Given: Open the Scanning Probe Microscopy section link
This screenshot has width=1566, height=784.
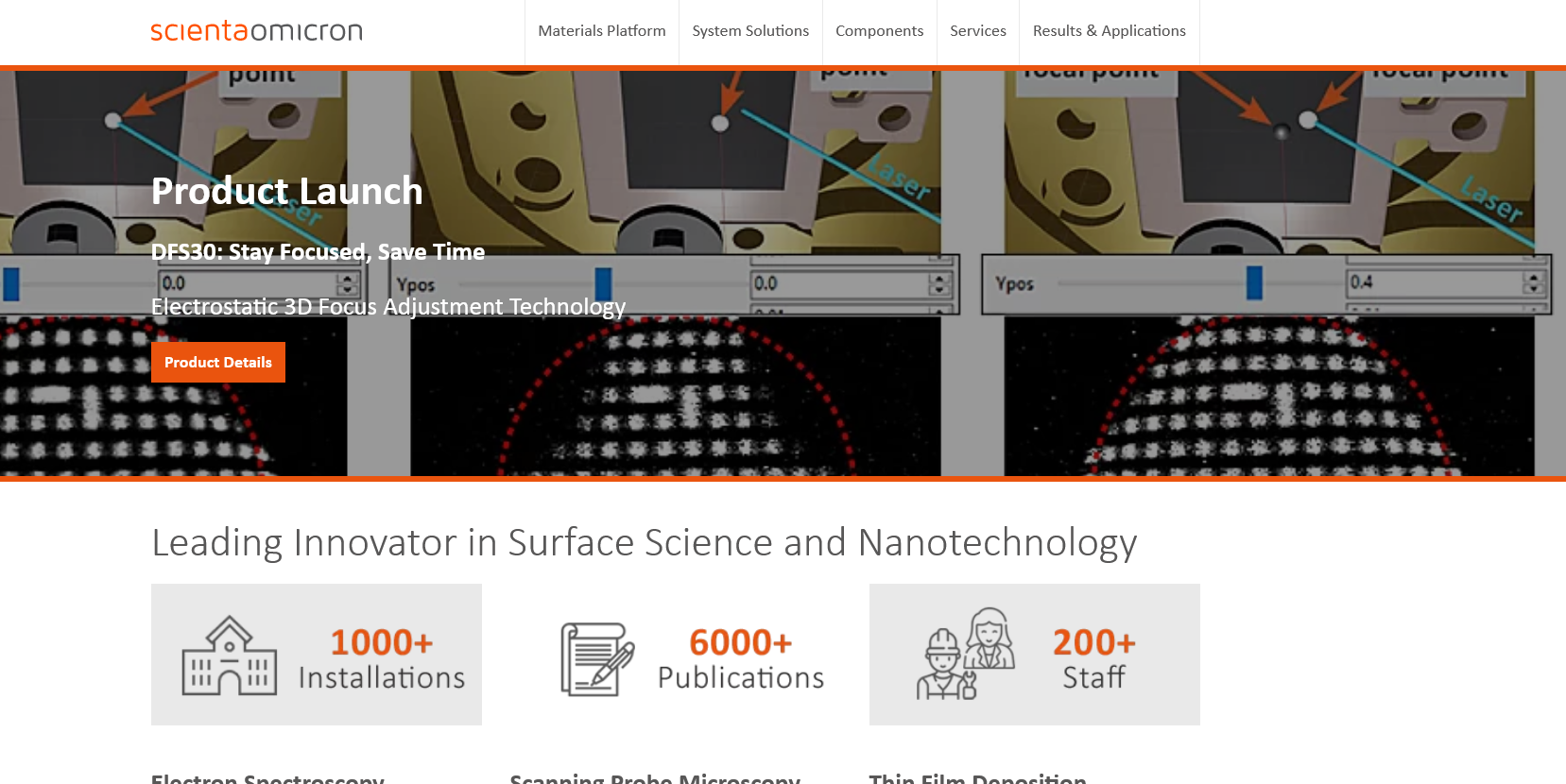Looking at the screenshot, I should (x=655, y=777).
